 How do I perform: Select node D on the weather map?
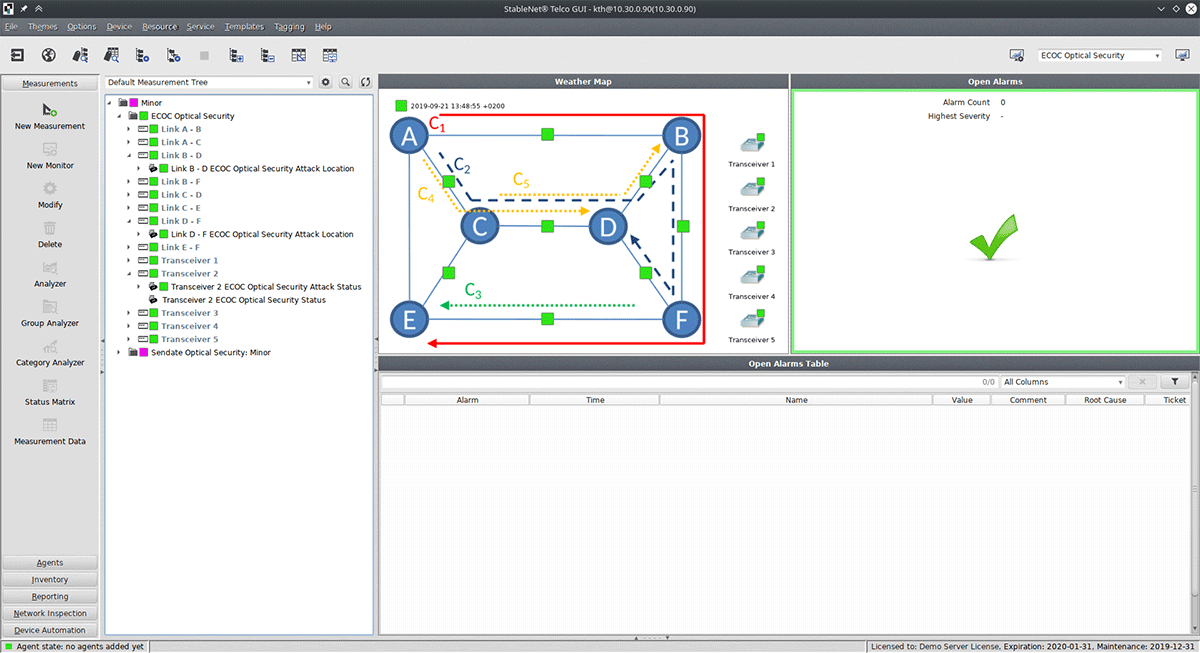(607, 228)
